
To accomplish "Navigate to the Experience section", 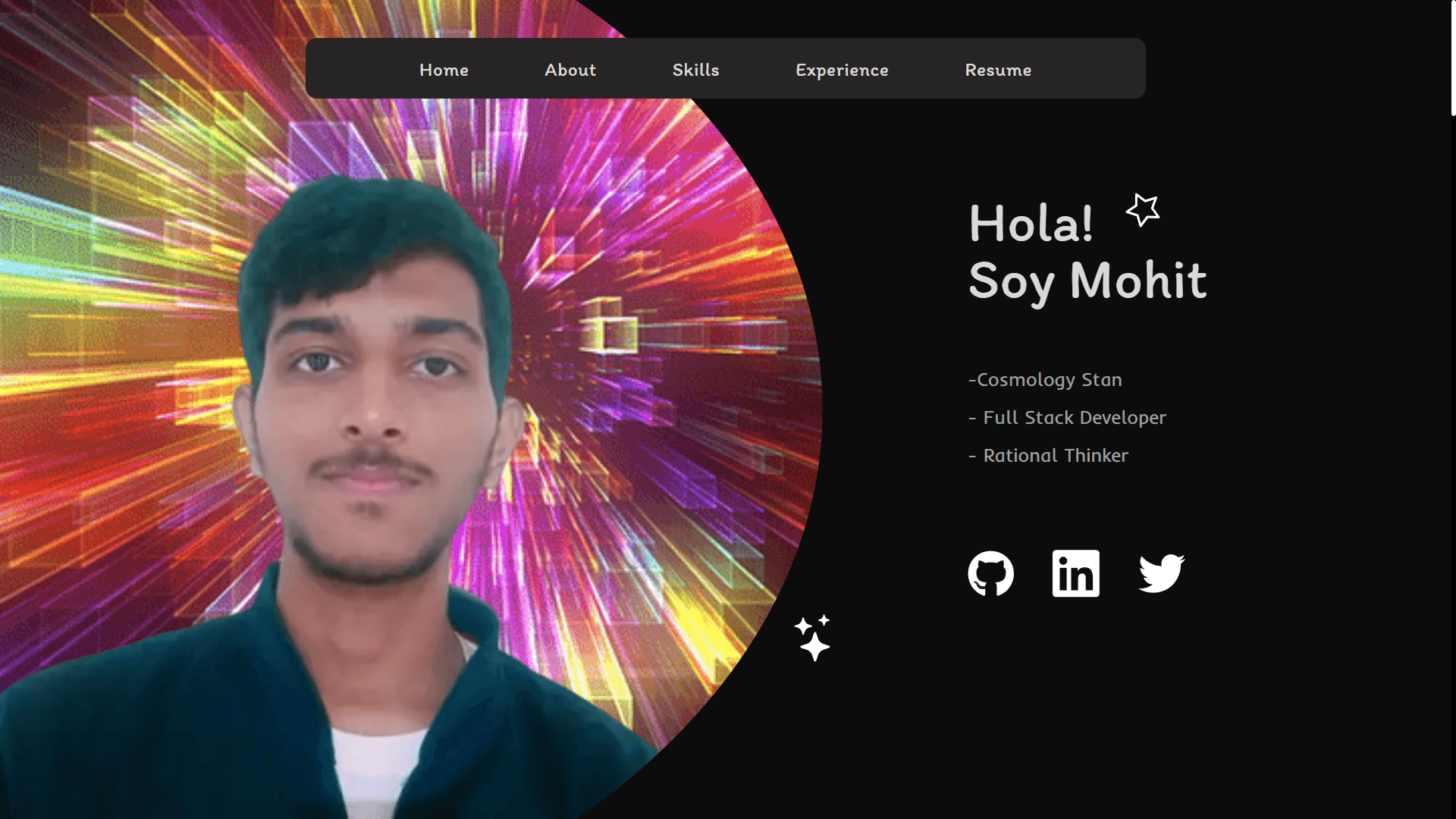I will pos(842,70).
